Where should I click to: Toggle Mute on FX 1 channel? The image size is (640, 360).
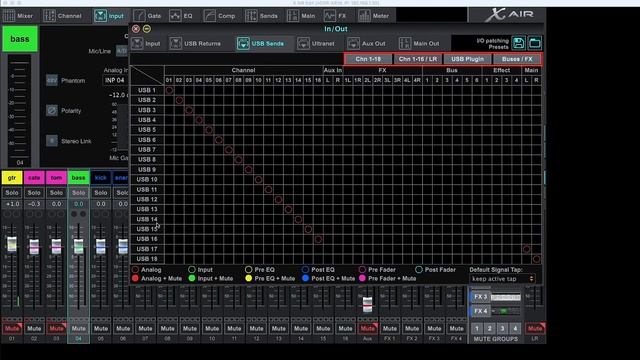click(390, 329)
